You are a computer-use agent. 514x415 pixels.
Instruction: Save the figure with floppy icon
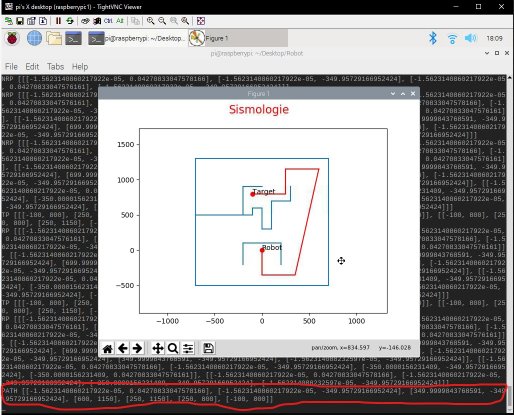[x=208, y=348]
